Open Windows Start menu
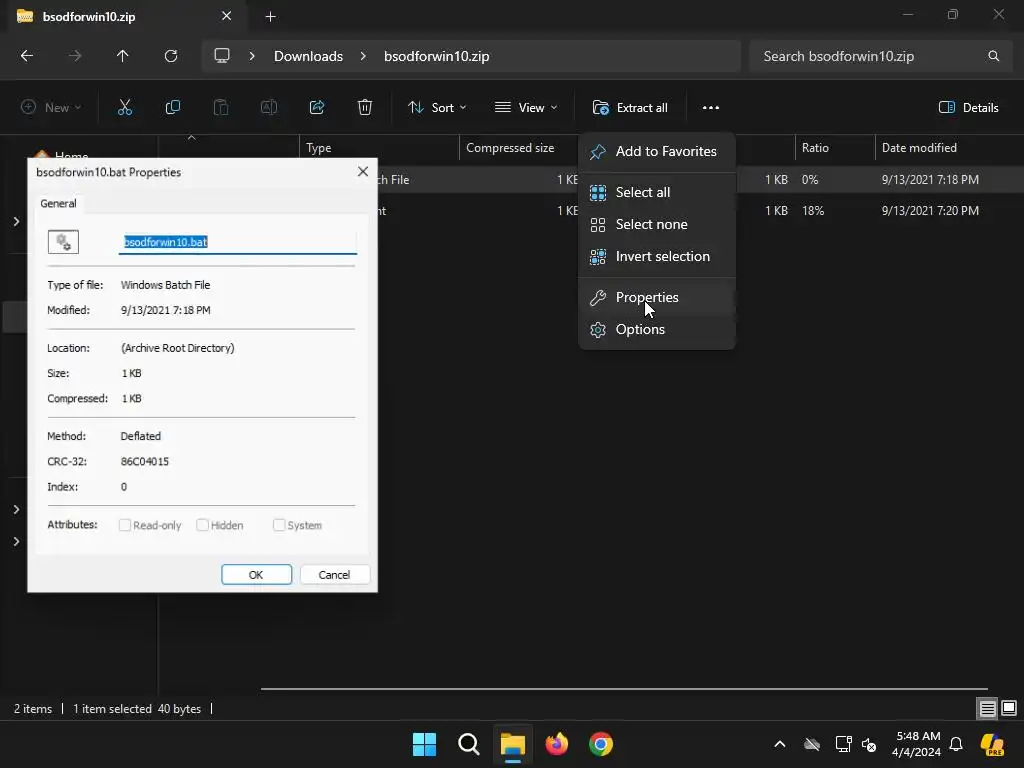The image size is (1024, 768). coord(424,744)
